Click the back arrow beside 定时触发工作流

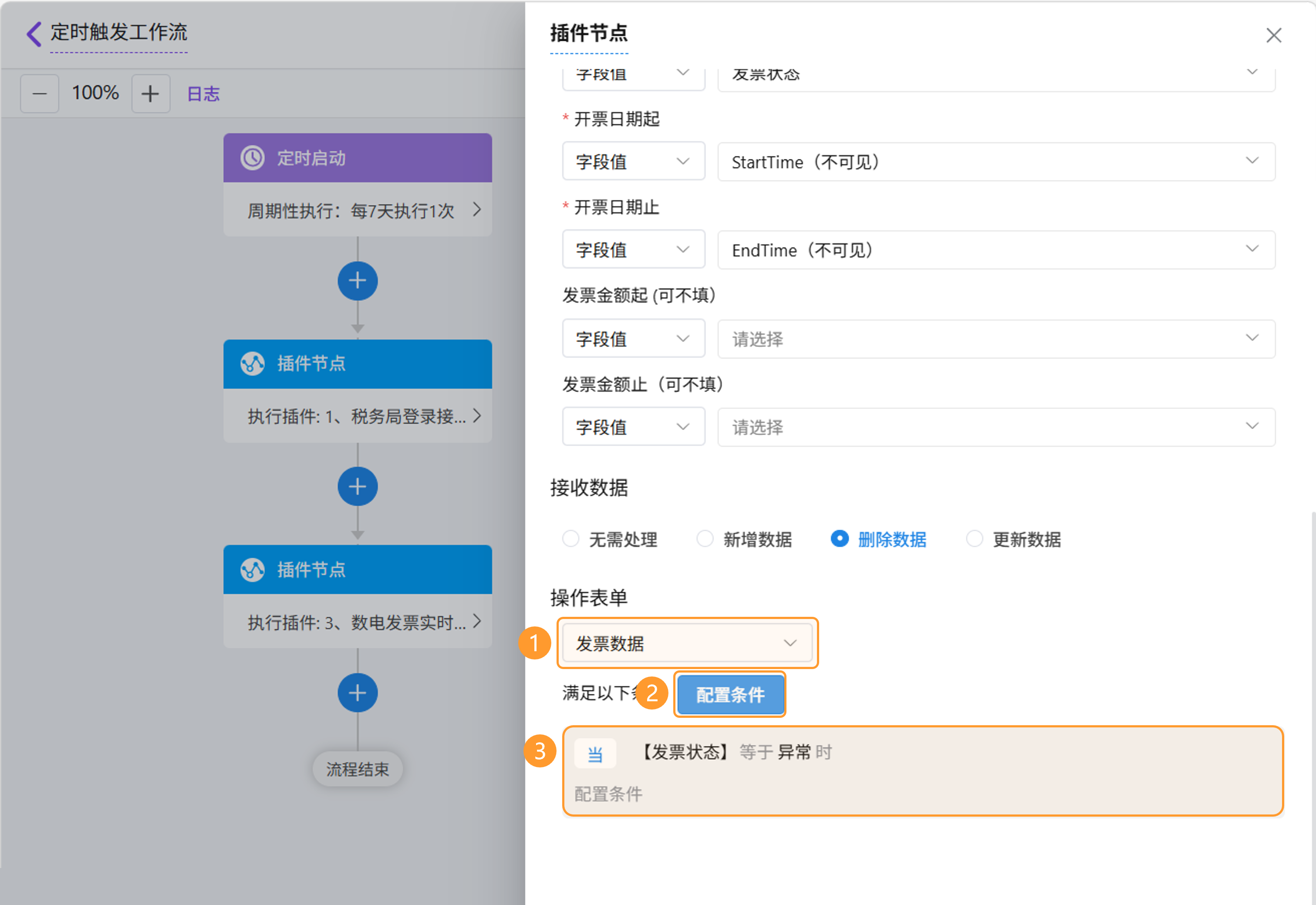[x=34, y=34]
